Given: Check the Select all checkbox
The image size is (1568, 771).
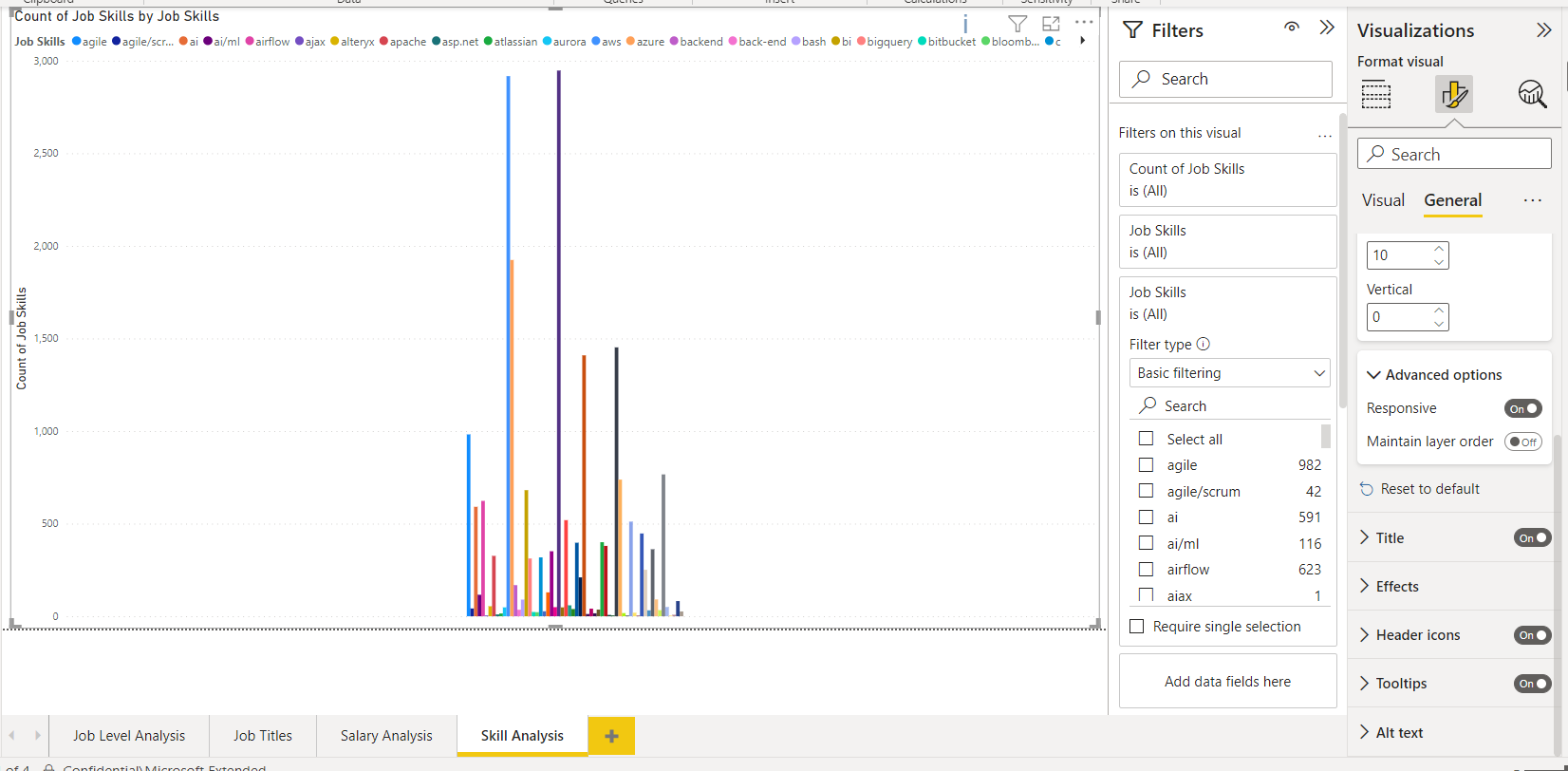Looking at the screenshot, I should pyautogui.click(x=1147, y=439).
